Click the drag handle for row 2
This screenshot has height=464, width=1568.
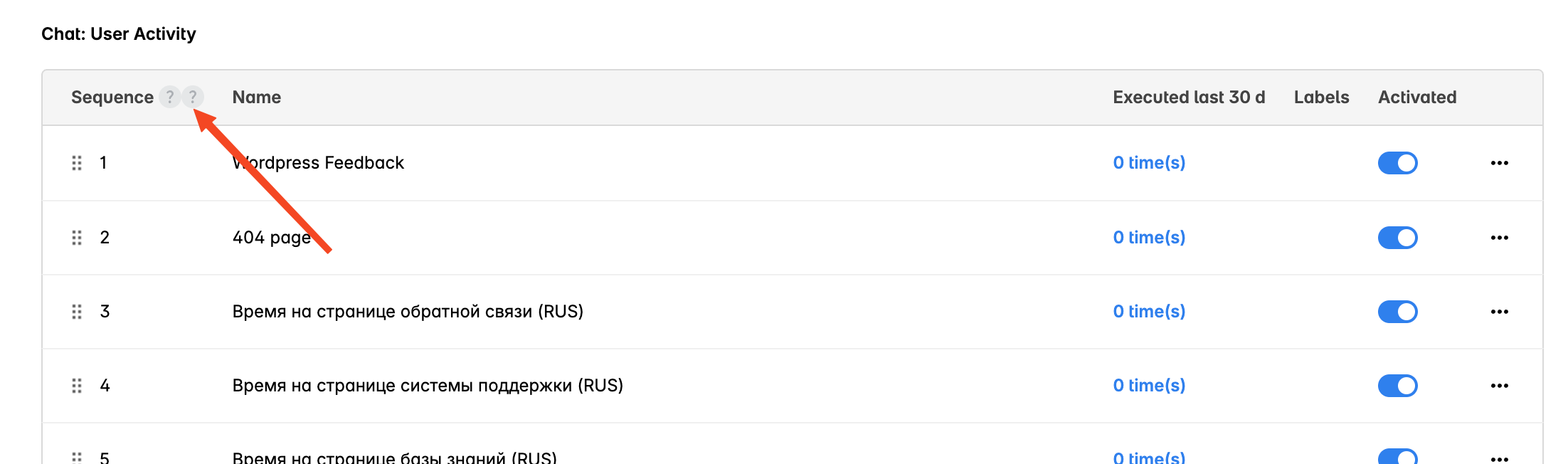tap(77, 238)
